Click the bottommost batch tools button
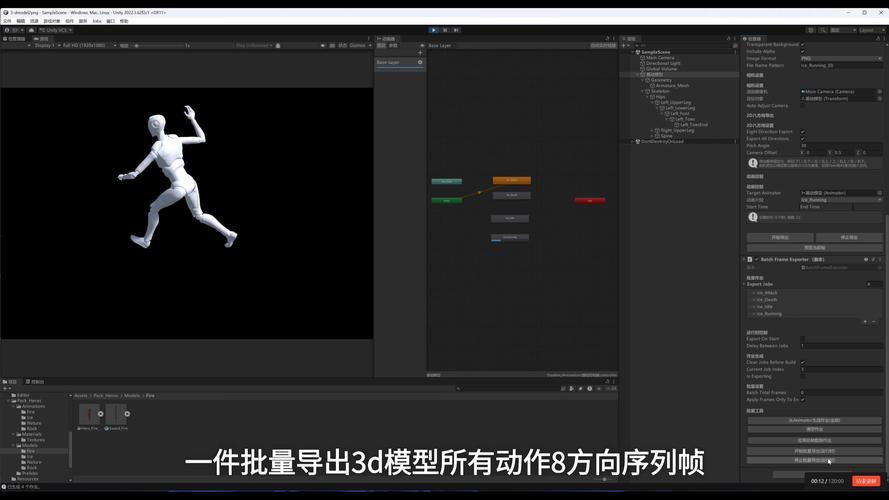Image resolution: width=889 pixels, height=500 pixels. [x=814, y=460]
